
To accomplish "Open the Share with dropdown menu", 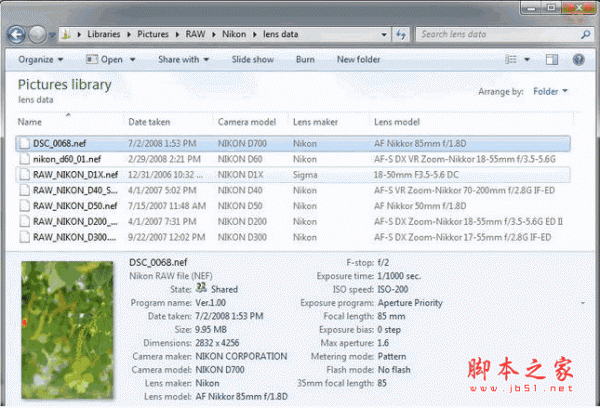I will [x=183, y=59].
